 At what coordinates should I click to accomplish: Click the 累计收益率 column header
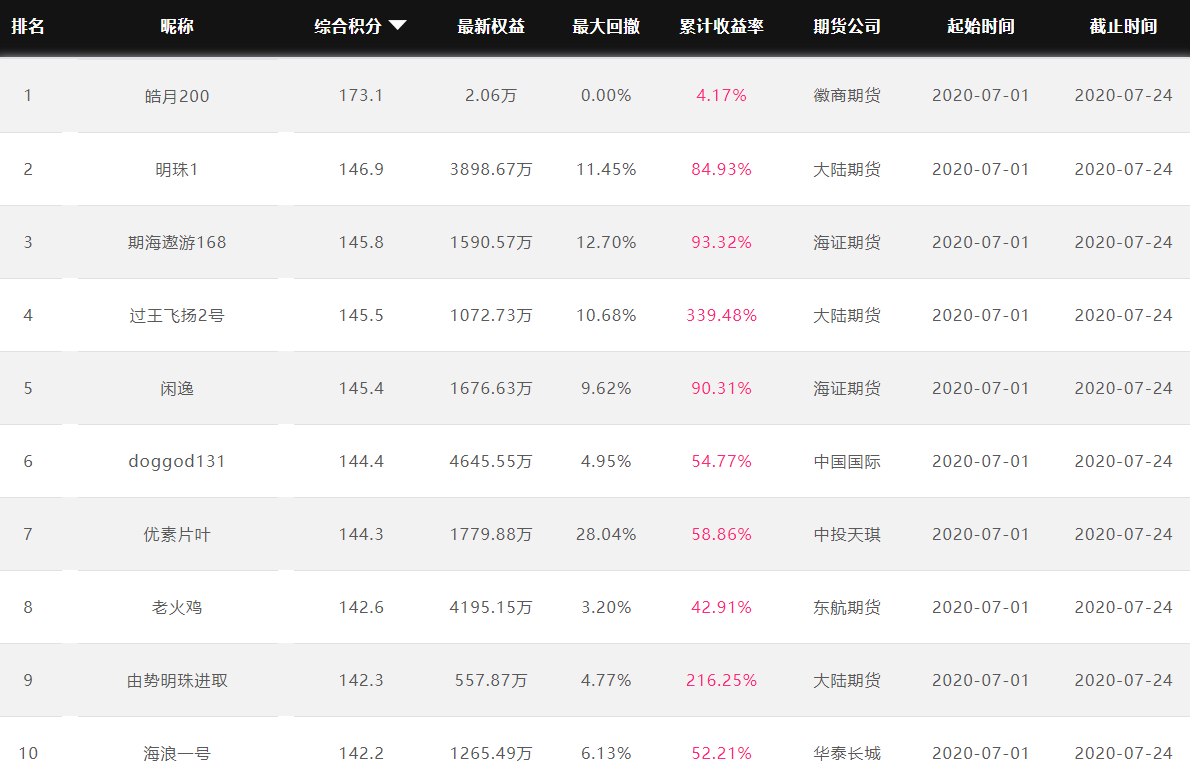point(721,27)
